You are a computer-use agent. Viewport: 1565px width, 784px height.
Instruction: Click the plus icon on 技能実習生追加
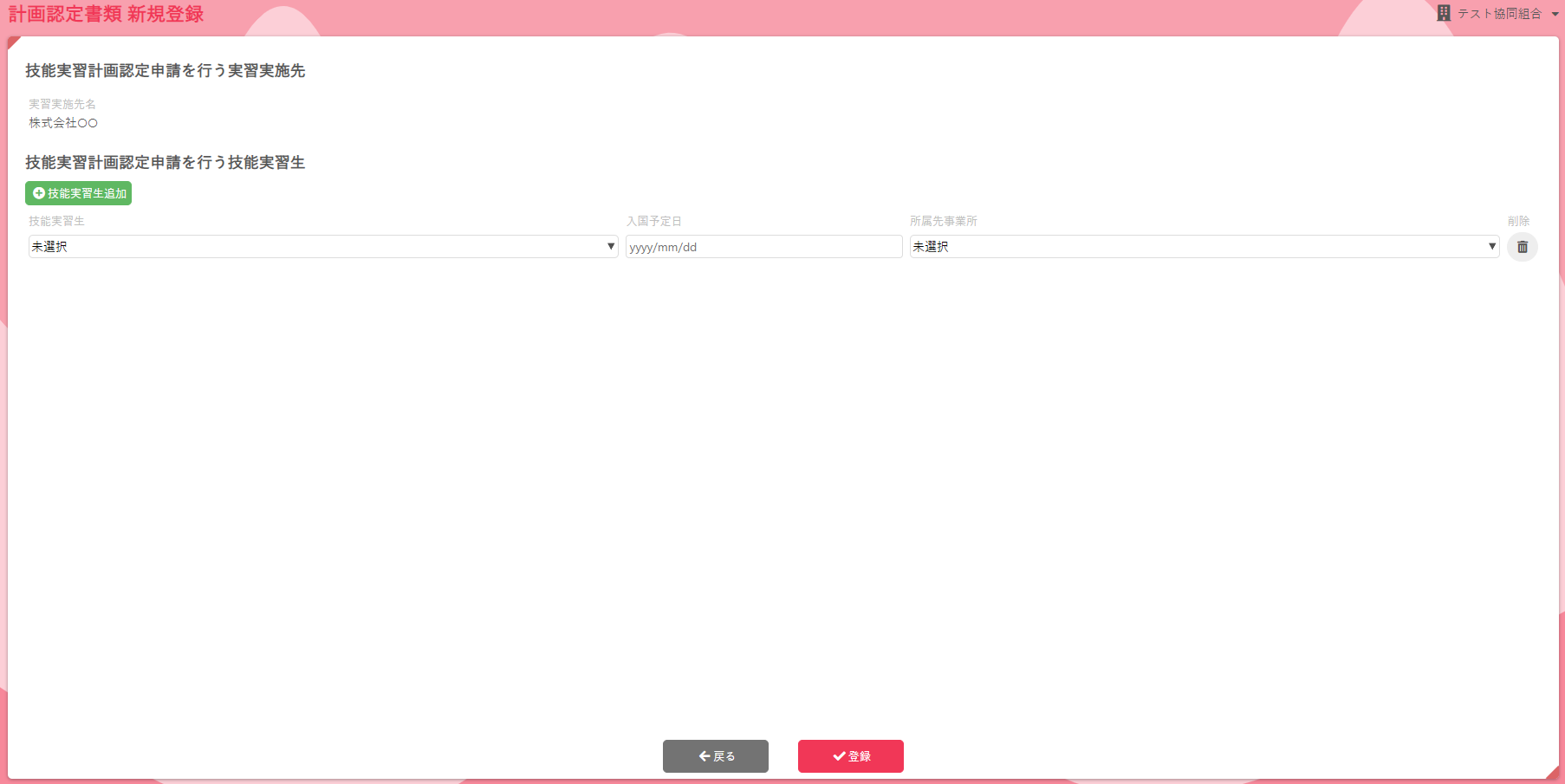[x=39, y=193]
